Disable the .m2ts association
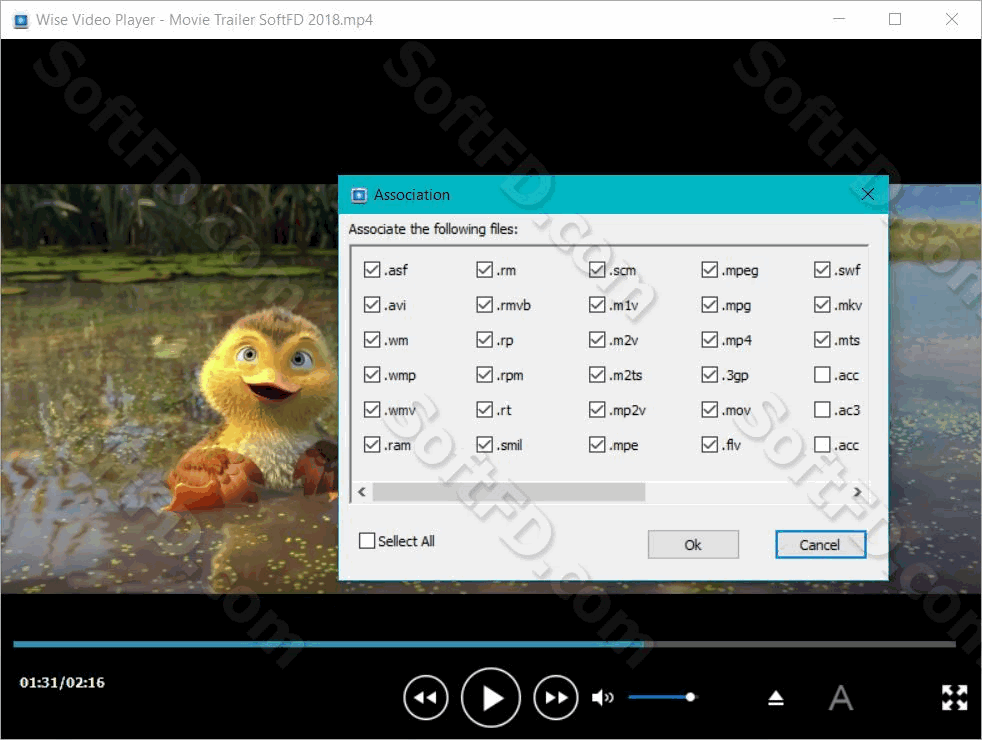 coord(597,375)
